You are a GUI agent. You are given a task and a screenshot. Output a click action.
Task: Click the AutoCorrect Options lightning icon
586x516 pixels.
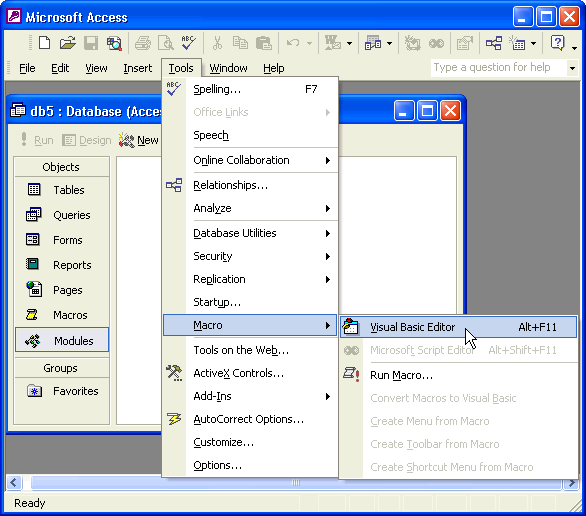174,419
